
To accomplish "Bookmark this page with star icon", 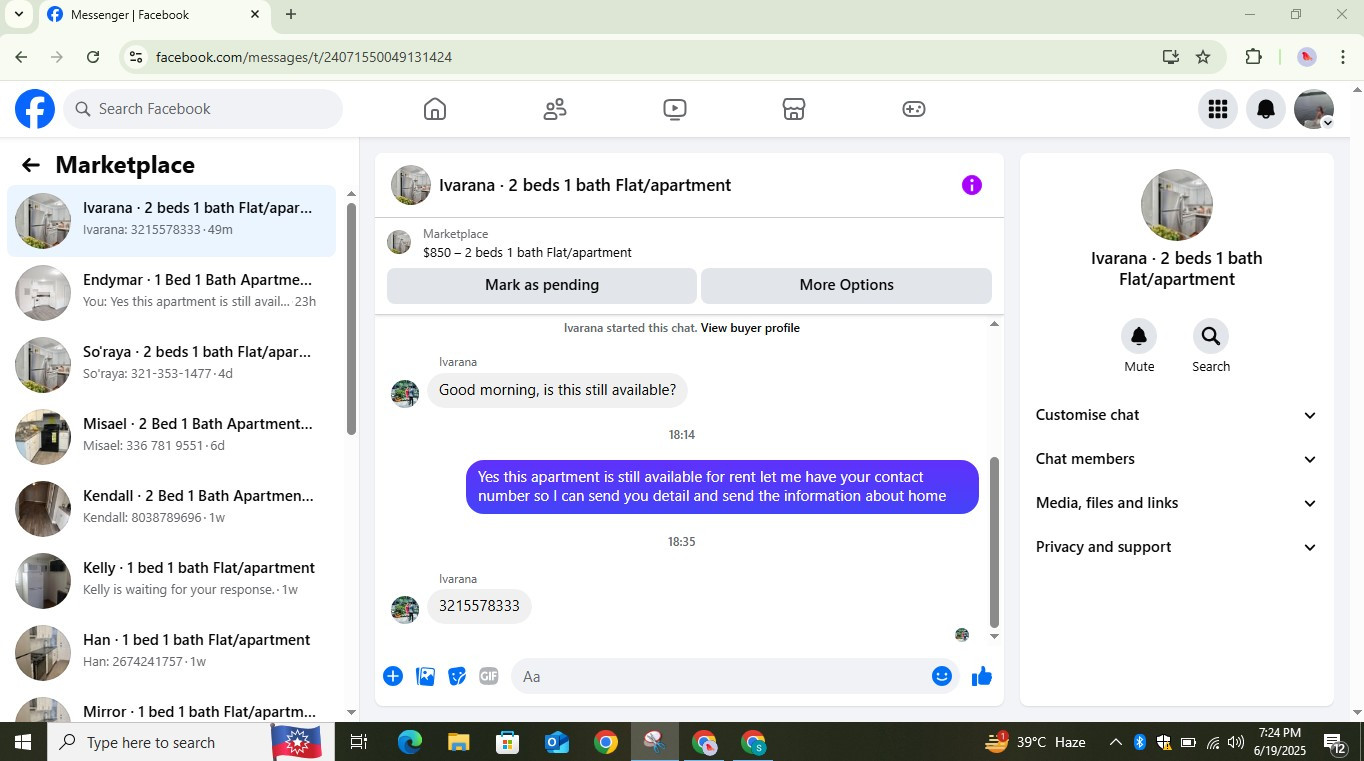I will 1203,57.
